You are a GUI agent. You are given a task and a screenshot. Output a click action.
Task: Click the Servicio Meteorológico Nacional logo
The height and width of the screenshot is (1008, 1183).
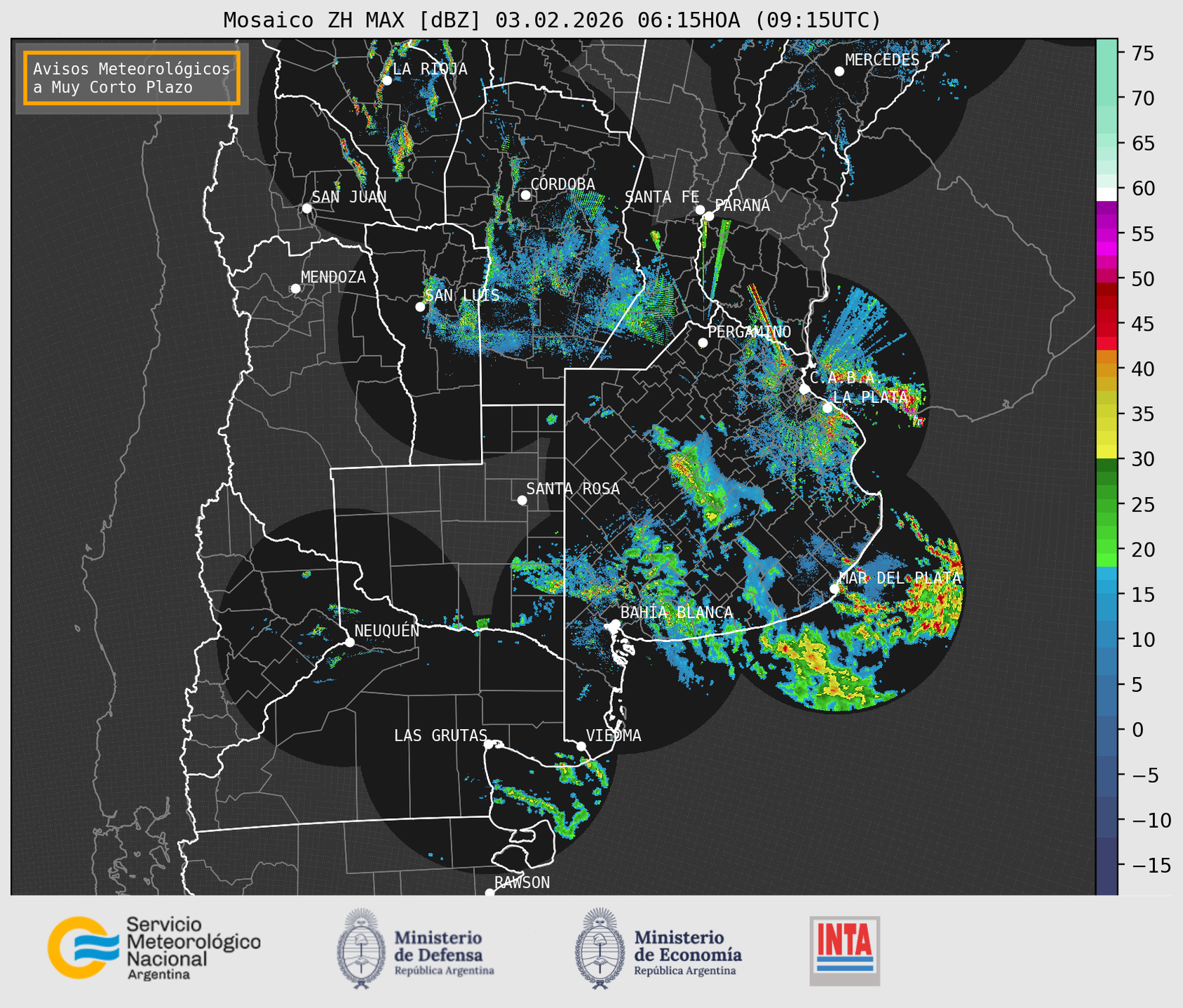pyautogui.click(x=154, y=948)
